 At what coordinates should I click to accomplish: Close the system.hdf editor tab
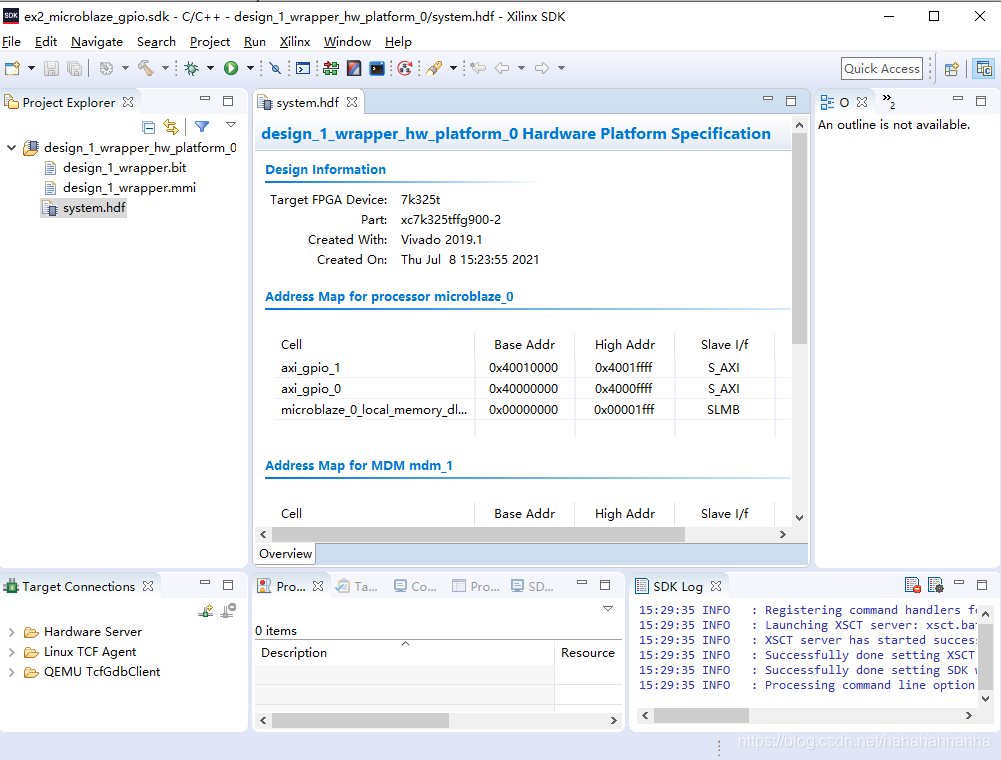point(352,102)
